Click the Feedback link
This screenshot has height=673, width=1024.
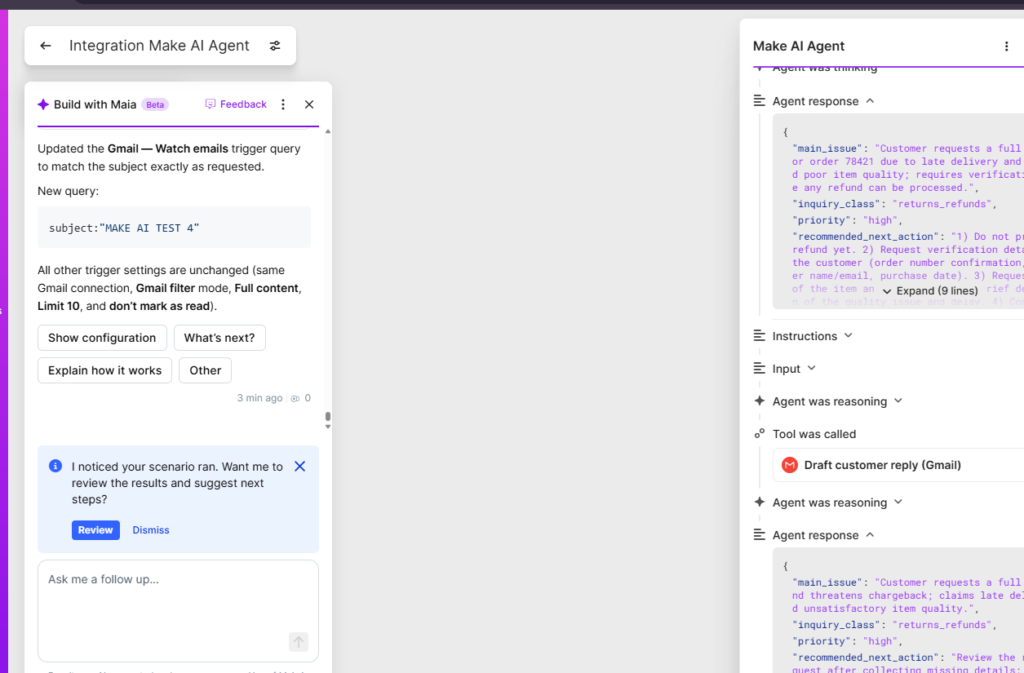pos(236,104)
